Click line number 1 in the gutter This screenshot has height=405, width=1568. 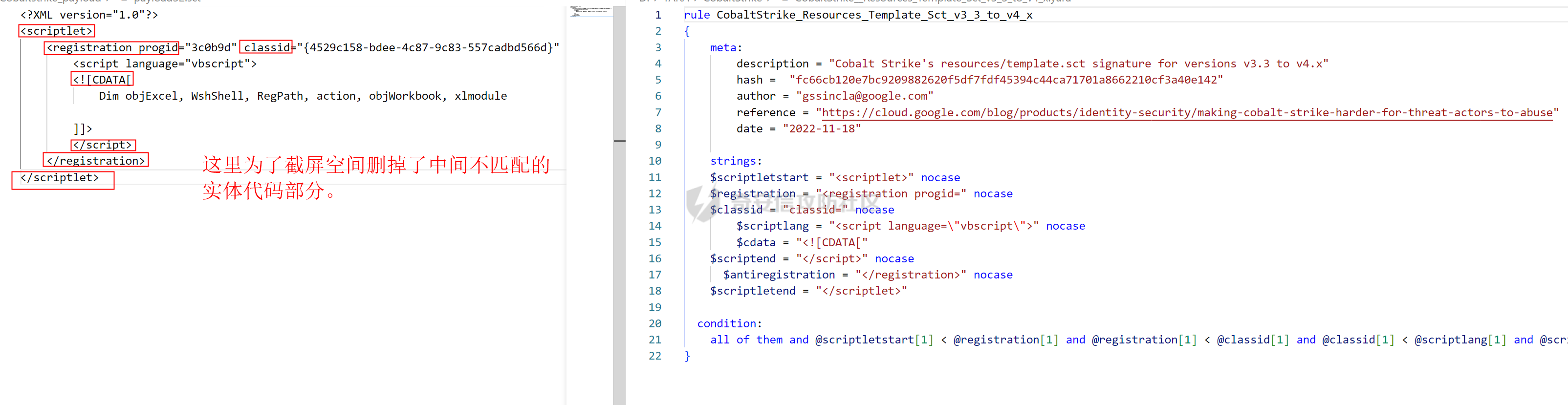tap(657, 15)
